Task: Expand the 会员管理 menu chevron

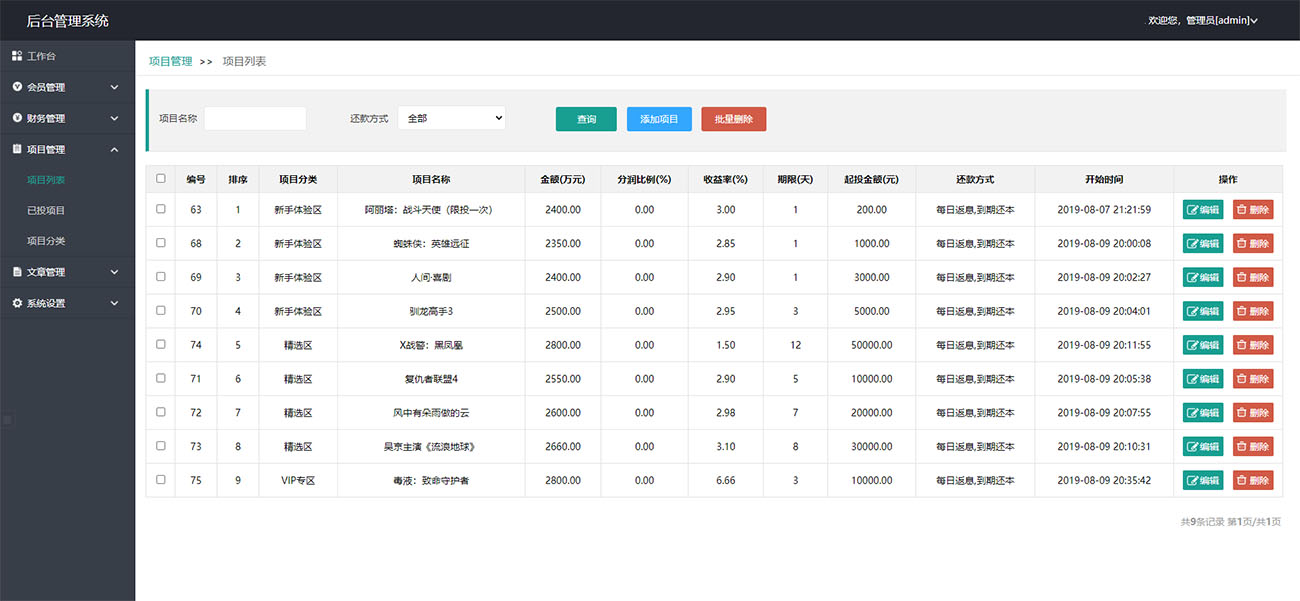Action: 114,87
